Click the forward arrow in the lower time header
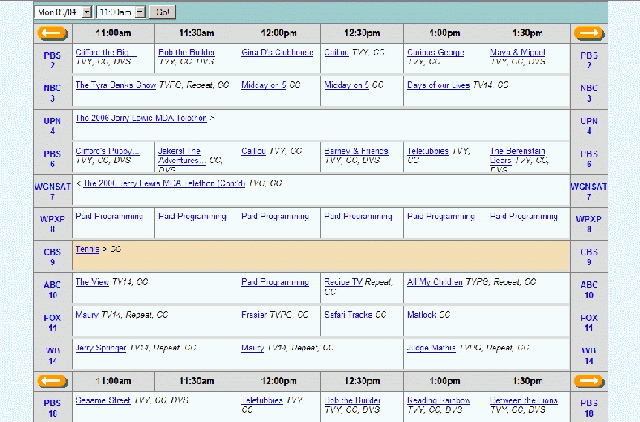Viewport: 640px width, 422px height. [x=589, y=381]
